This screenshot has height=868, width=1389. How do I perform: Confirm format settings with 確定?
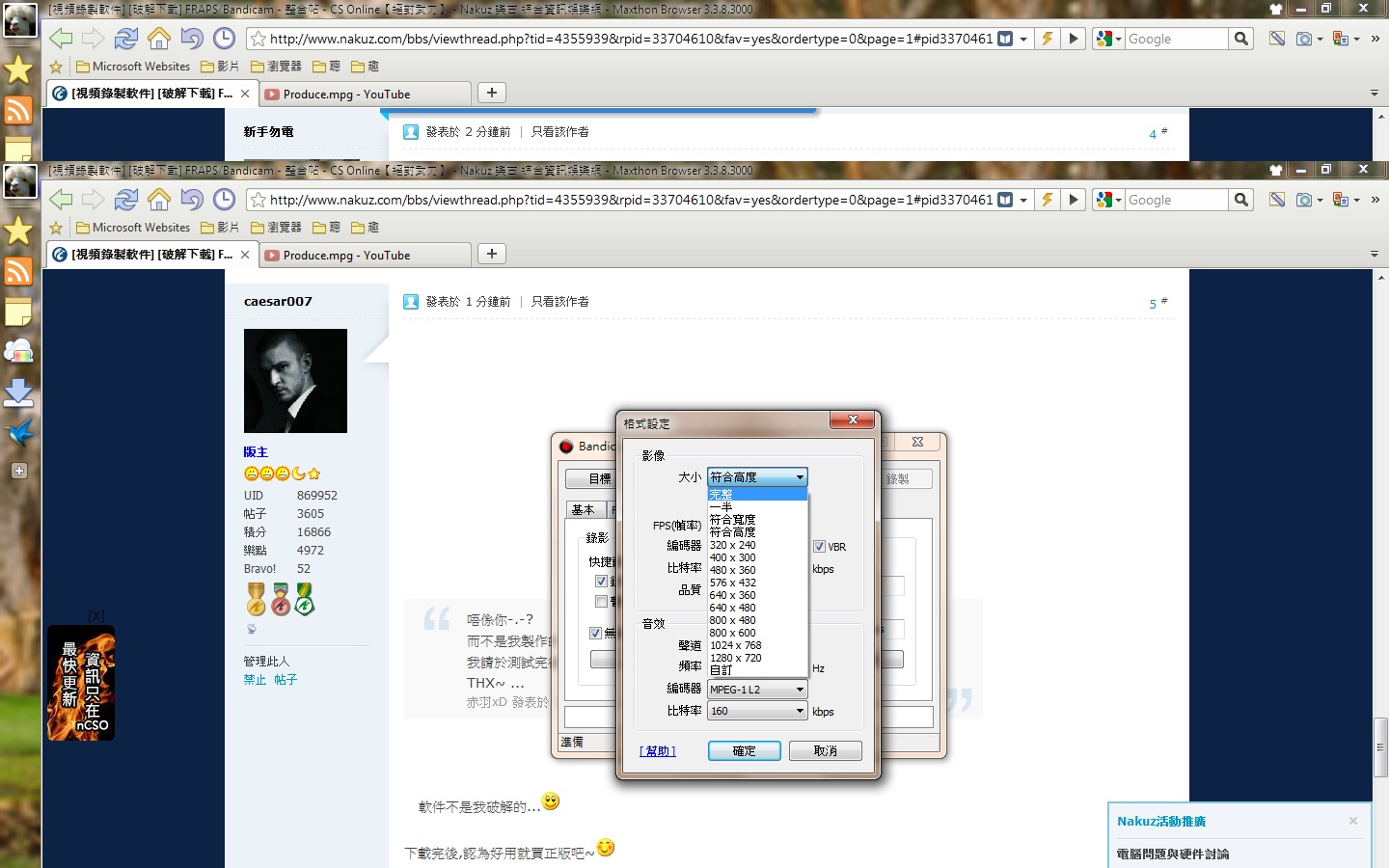[744, 750]
